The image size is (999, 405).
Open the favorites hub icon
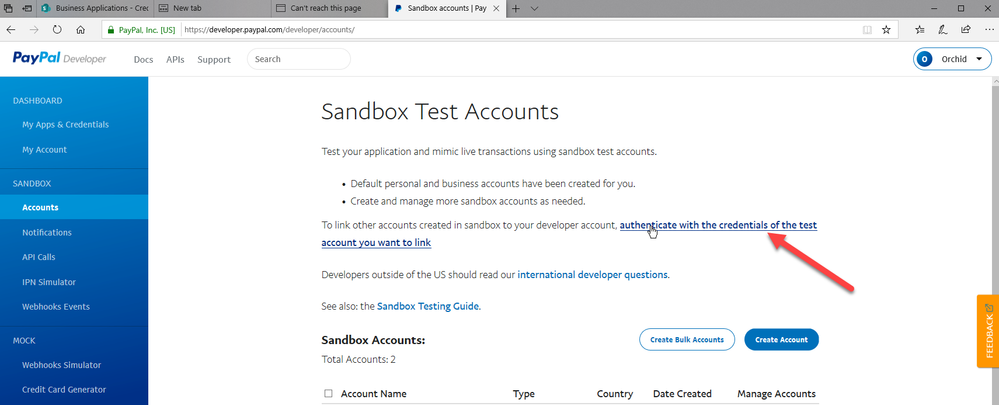pos(920,29)
